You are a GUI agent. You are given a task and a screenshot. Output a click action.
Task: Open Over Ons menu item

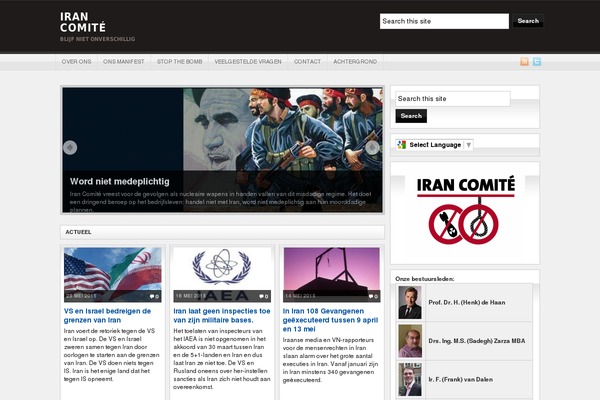(x=77, y=62)
